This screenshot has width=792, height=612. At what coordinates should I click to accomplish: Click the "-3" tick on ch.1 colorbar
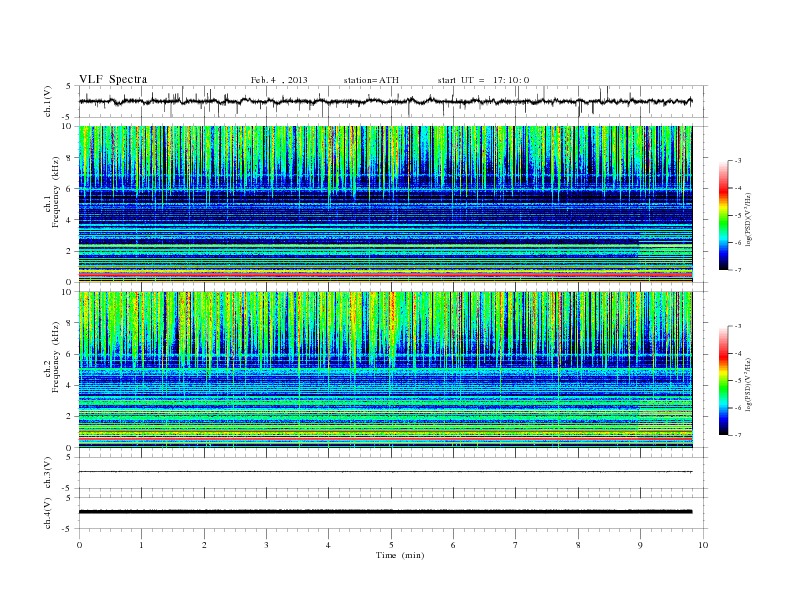tap(738, 161)
